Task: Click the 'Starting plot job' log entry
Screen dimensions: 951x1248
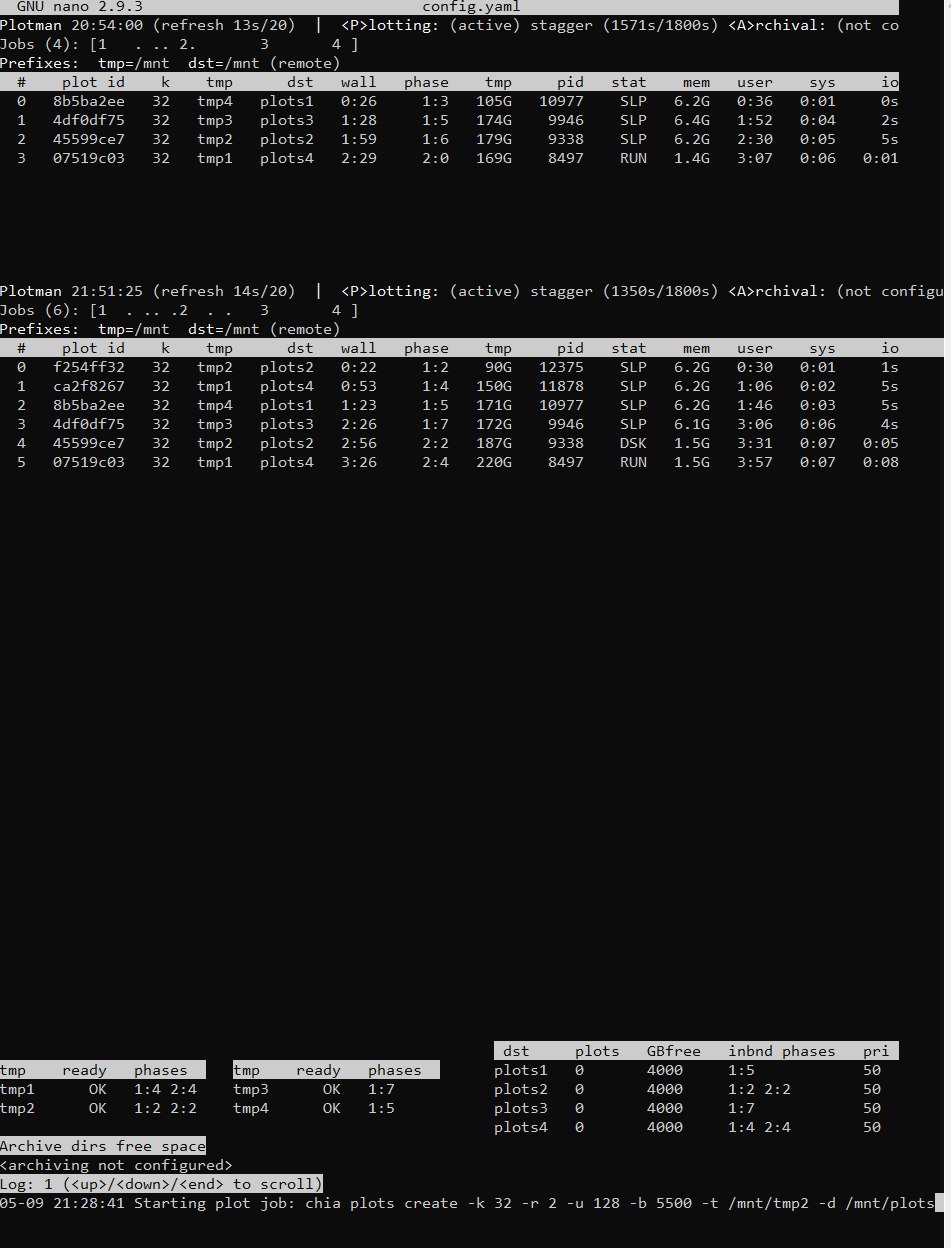Action: tap(467, 1203)
